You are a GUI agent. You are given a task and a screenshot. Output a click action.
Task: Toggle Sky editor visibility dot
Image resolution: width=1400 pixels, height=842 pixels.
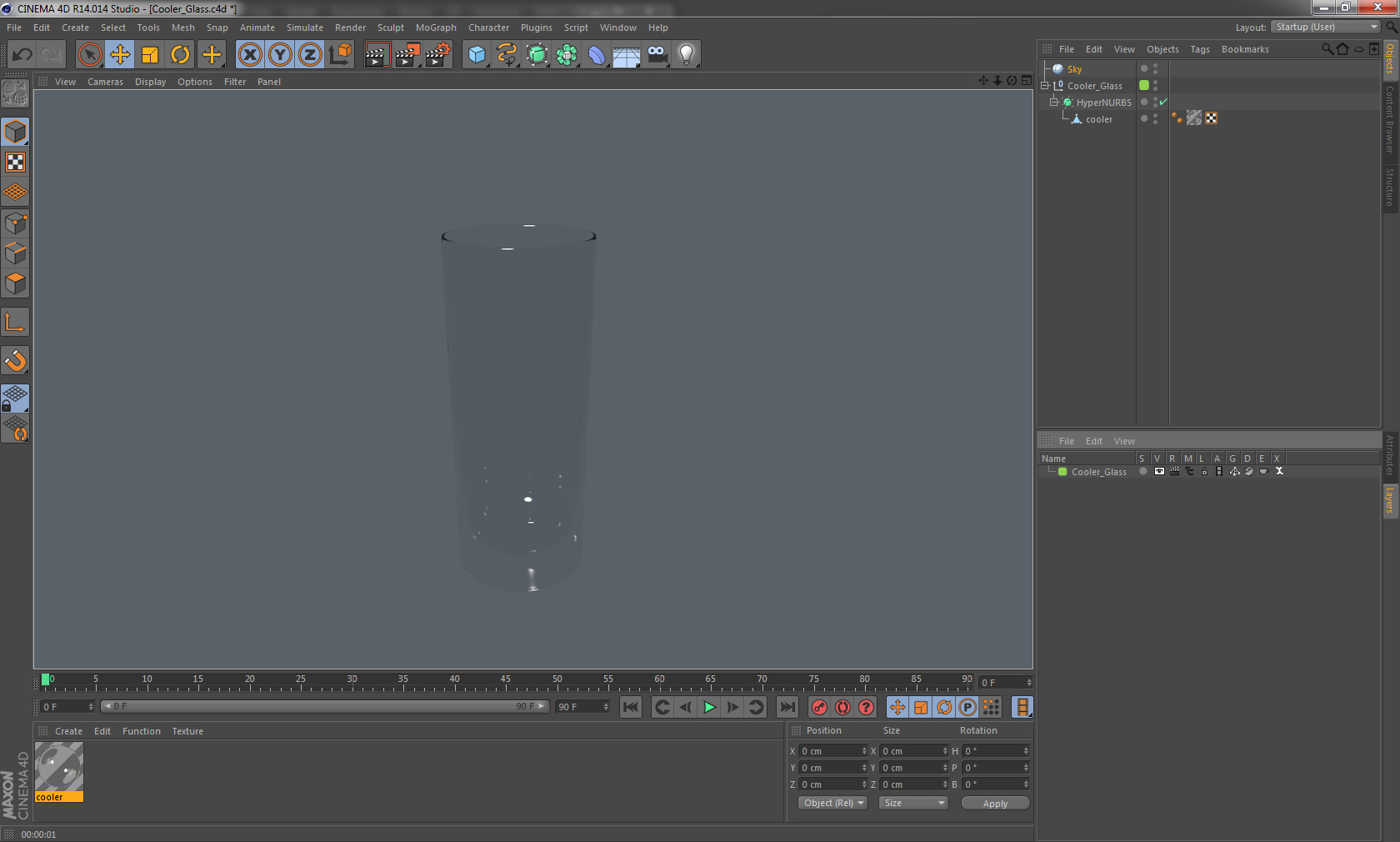point(1155,66)
